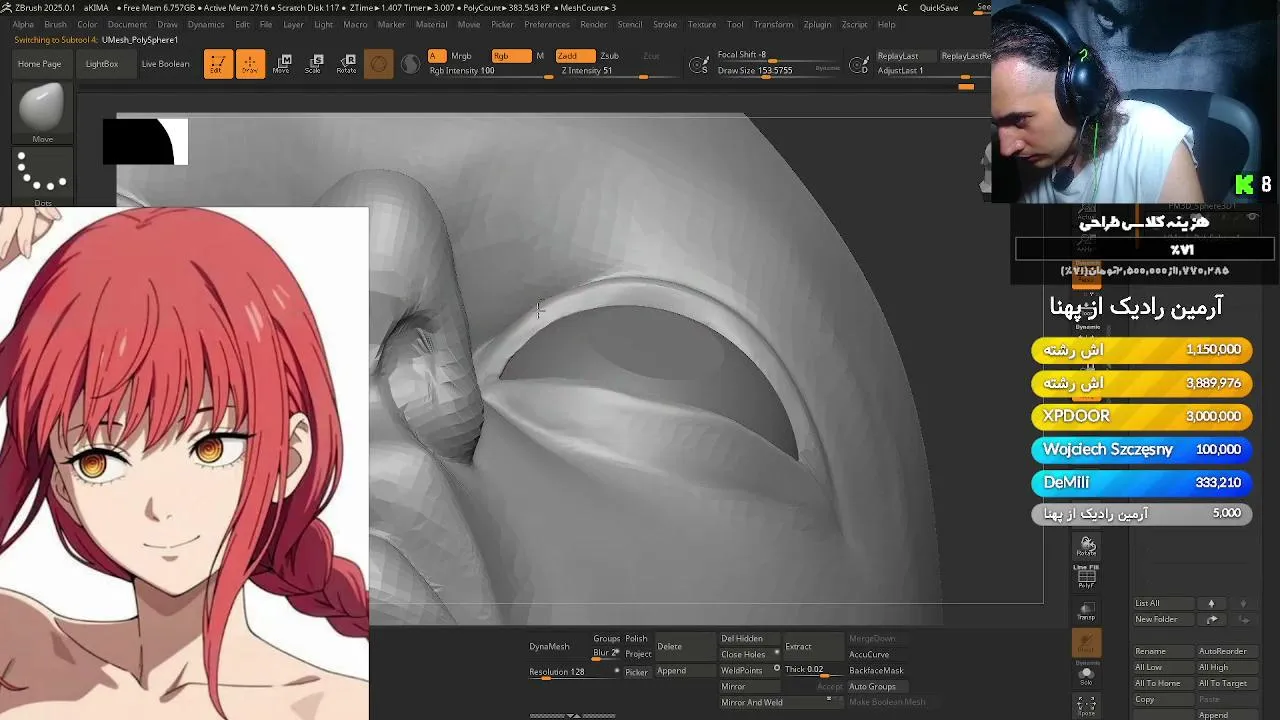
Task: Switch to the Rotate gizmo mode
Action: pos(346,64)
